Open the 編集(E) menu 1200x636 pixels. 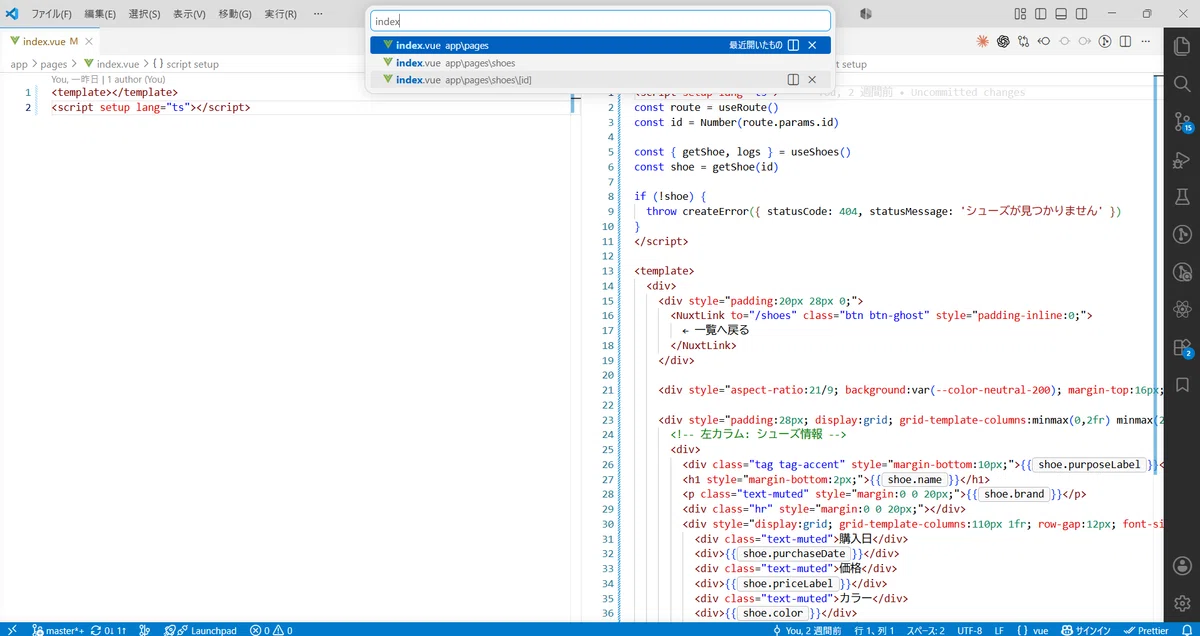[x=100, y=14]
